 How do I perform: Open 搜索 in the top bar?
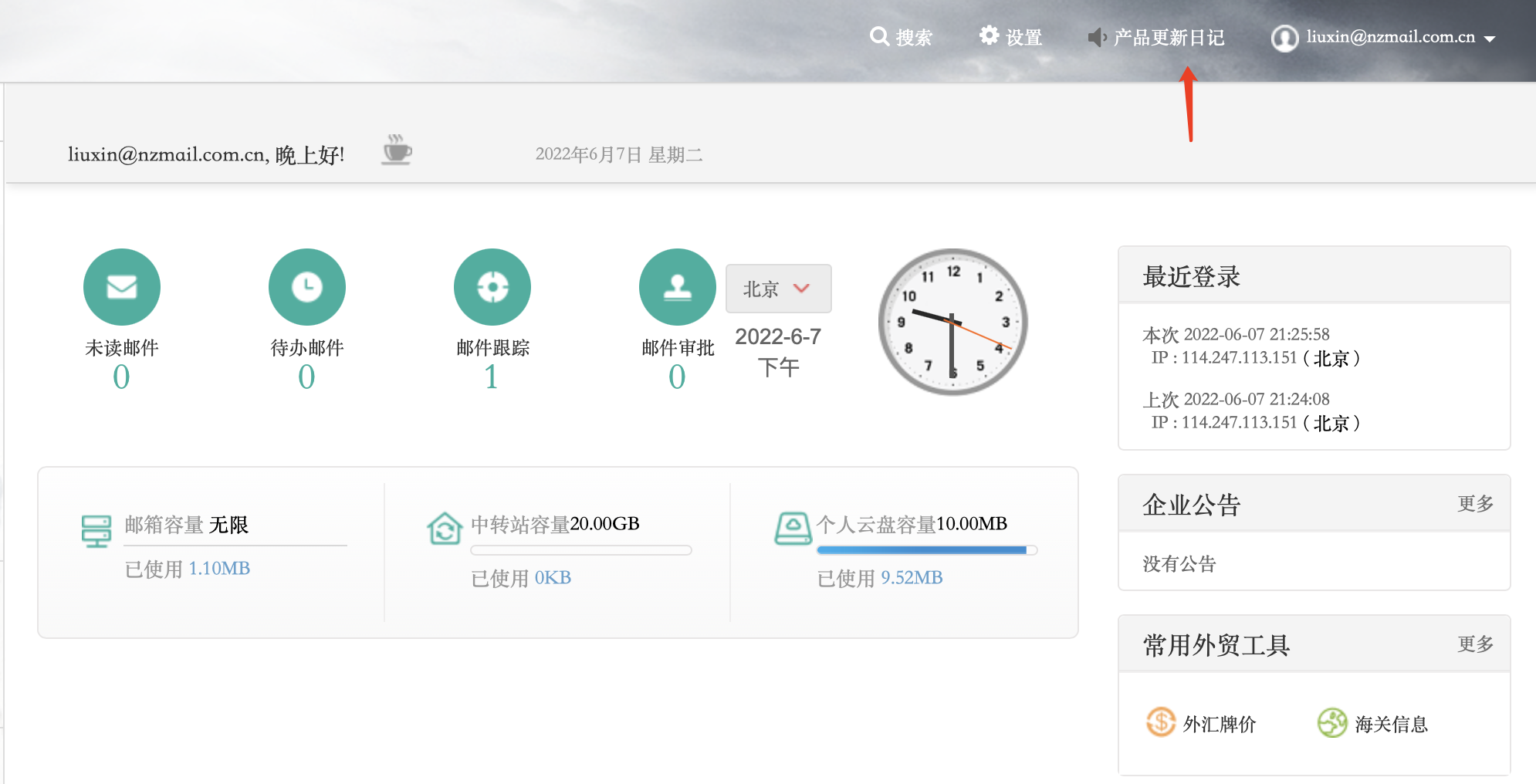click(902, 37)
